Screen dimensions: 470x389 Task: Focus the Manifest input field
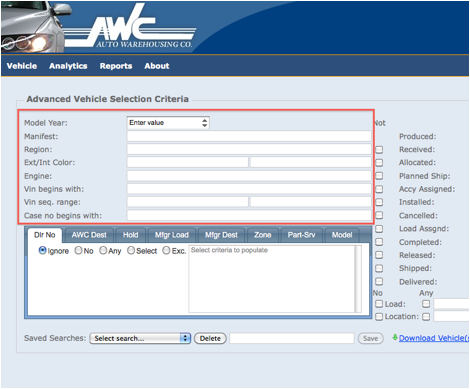pos(249,136)
